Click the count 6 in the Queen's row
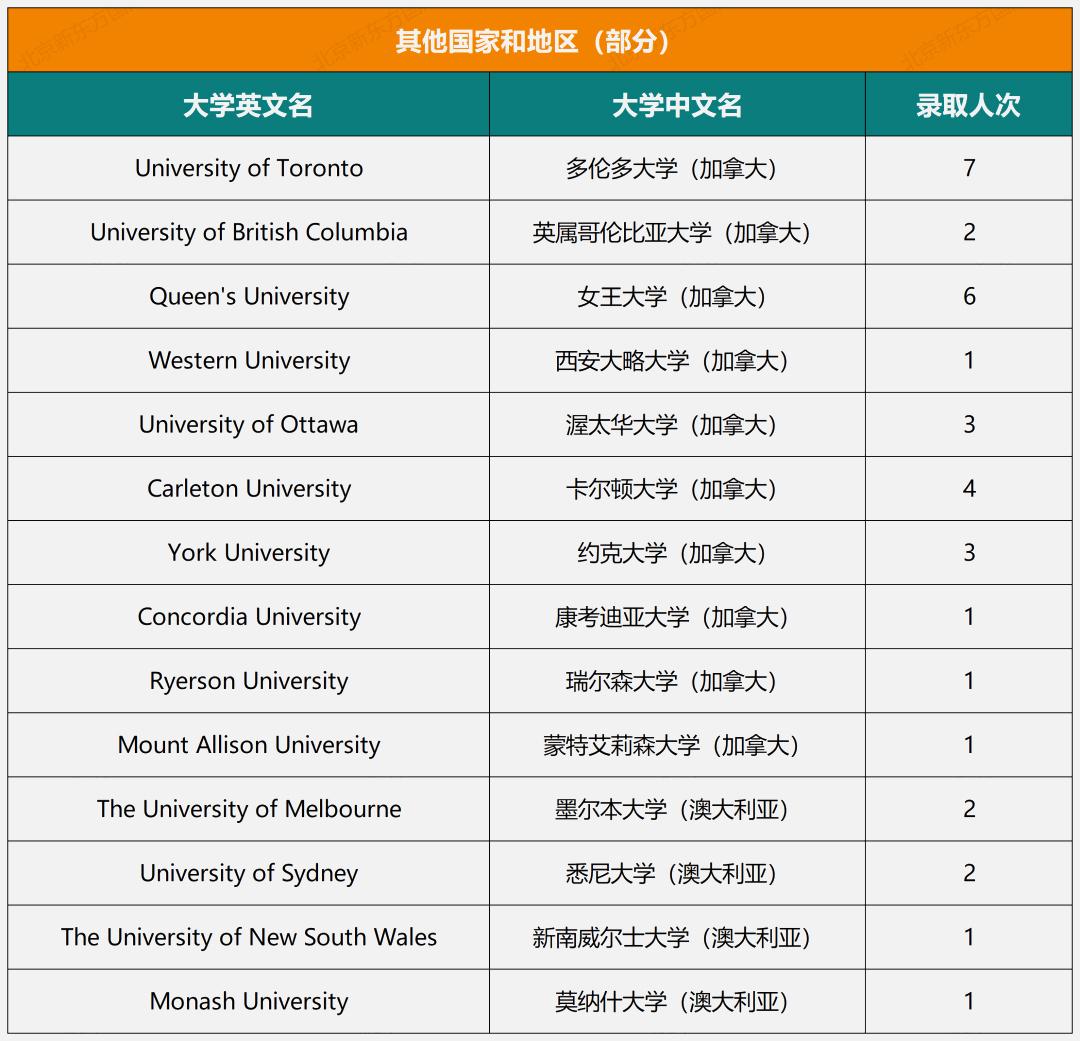Image resolution: width=1080 pixels, height=1041 pixels. pyautogui.click(x=969, y=296)
